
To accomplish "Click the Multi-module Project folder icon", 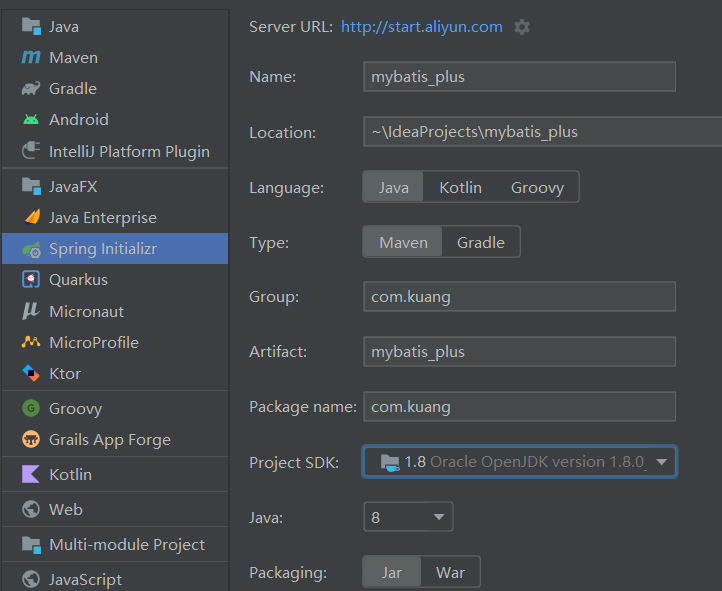I will click(x=31, y=545).
